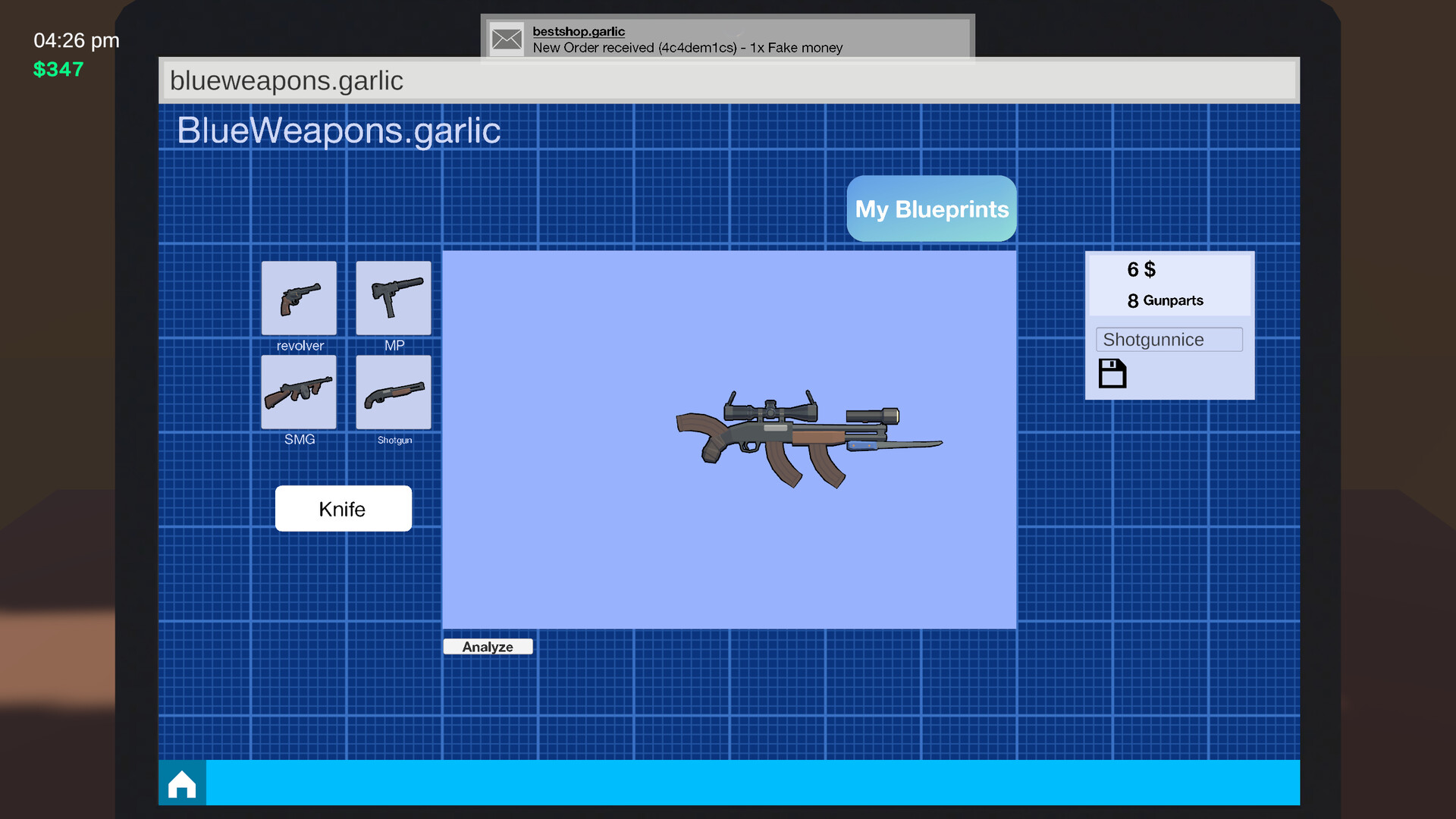Click the 6 $ price label
Screen dimensions: 1456x819
1141,268
